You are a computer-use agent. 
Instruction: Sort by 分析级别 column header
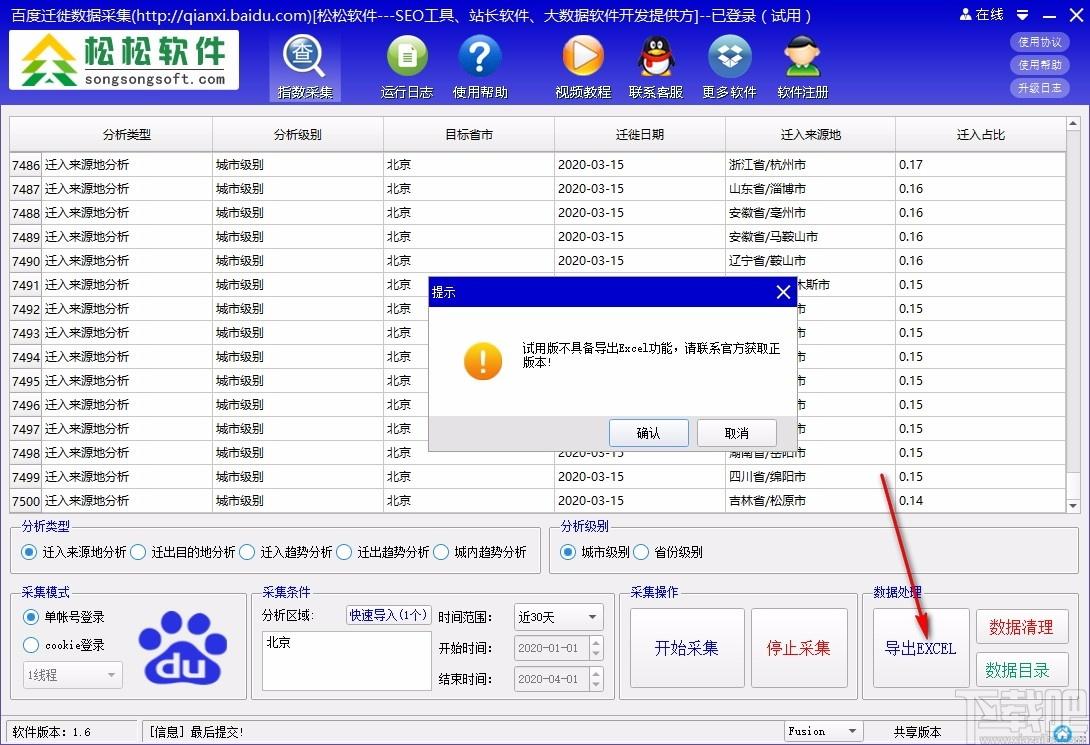click(298, 134)
